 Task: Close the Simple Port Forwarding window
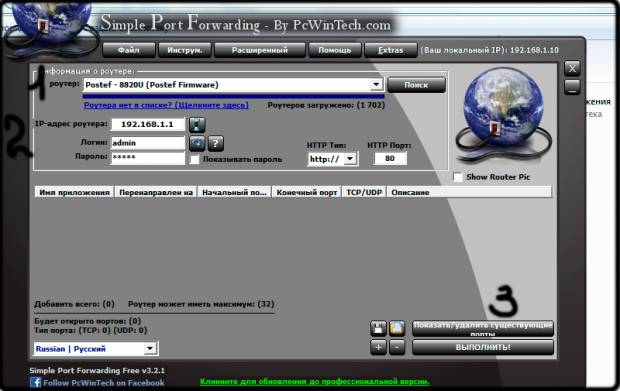(x=572, y=68)
